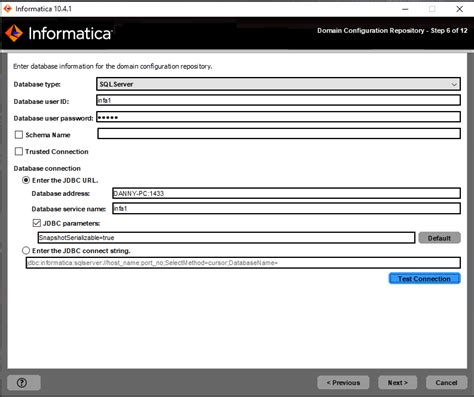The width and height of the screenshot is (474, 397).
Task: Click the Database address field
Action: [286, 193]
